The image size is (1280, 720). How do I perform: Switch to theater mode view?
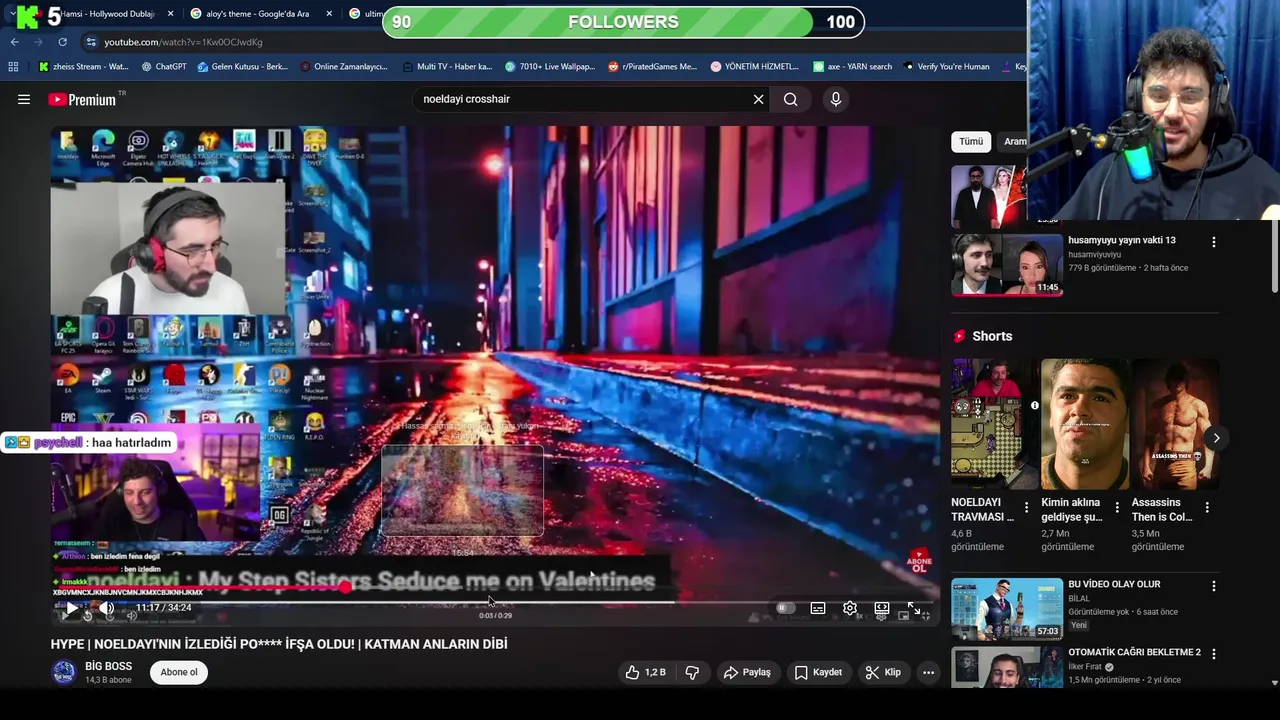[882, 607]
